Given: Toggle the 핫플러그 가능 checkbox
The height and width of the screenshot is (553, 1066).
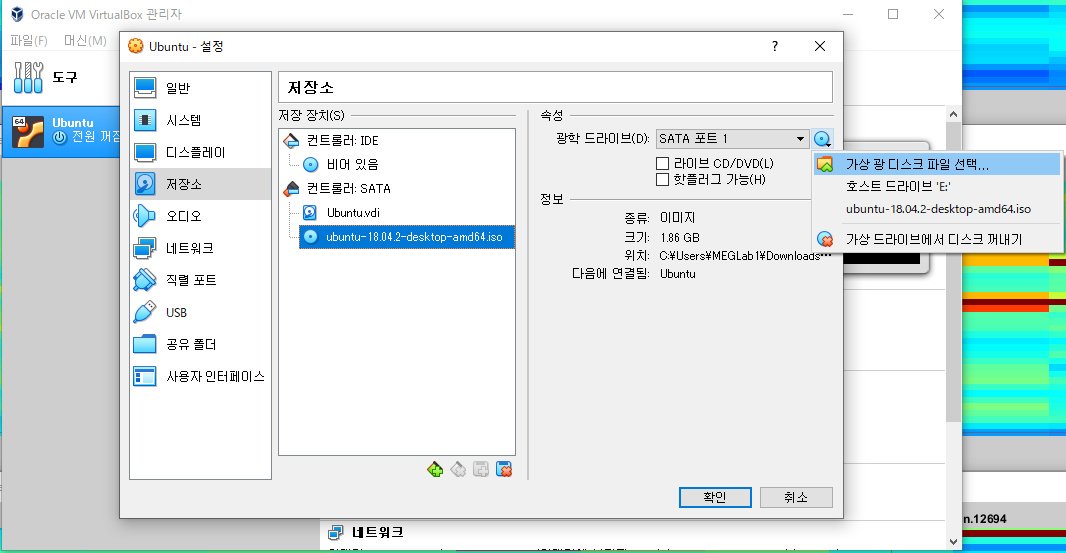Looking at the screenshot, I should point(662,180).
